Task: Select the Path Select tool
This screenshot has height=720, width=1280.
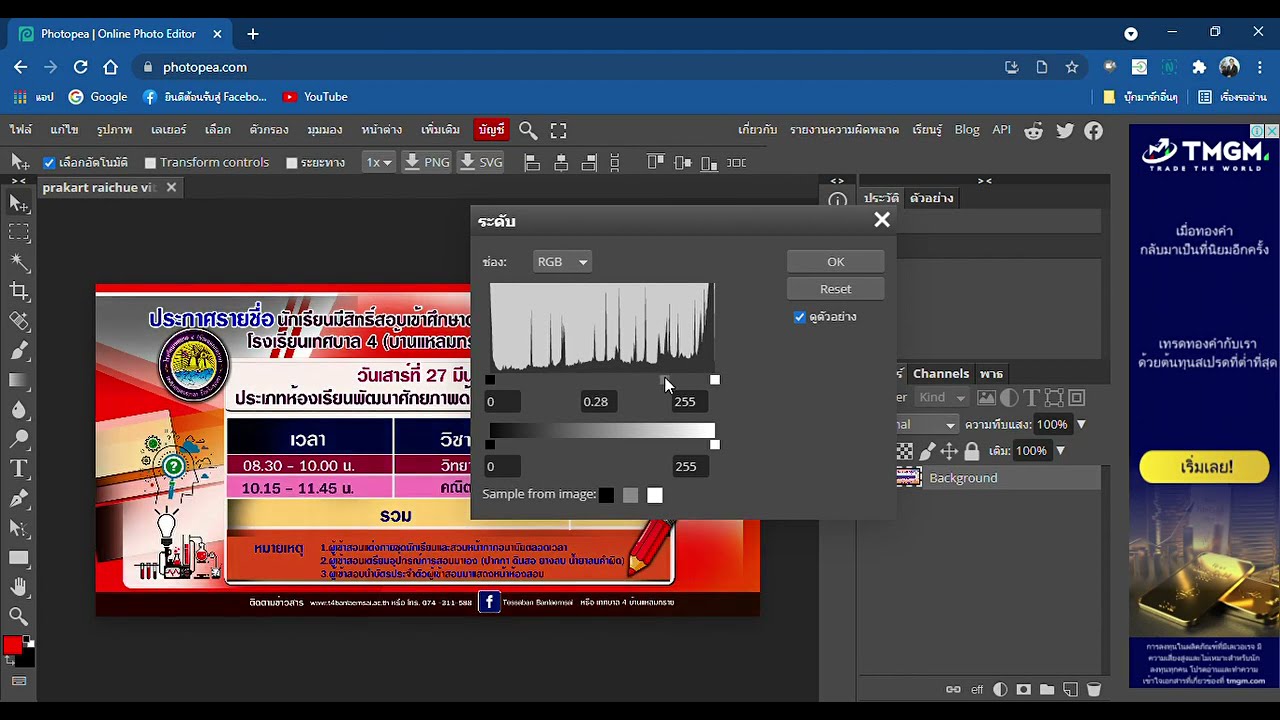Action: (19, 528)
